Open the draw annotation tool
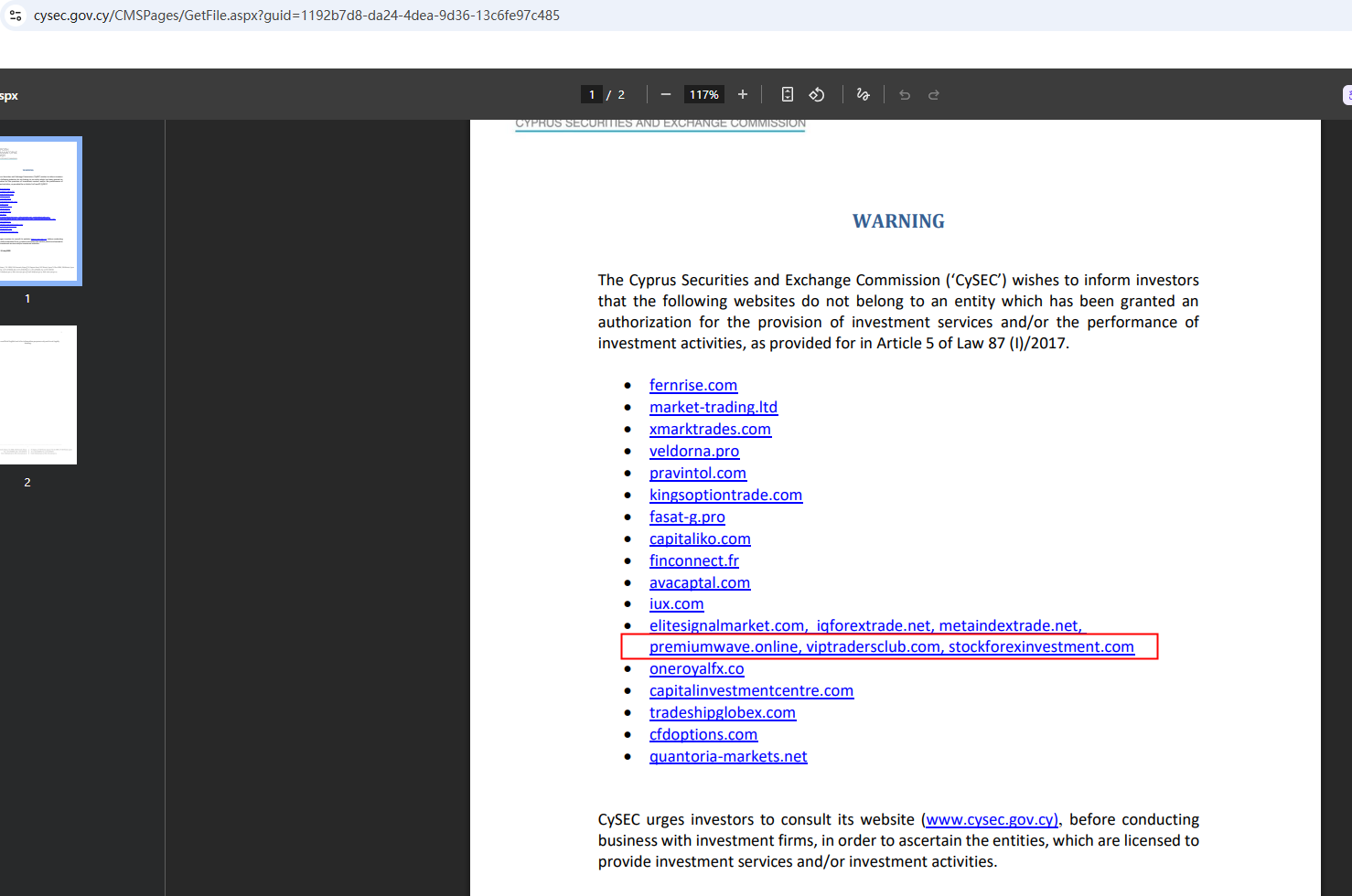 pyautogui.click(x=863, y=95)
